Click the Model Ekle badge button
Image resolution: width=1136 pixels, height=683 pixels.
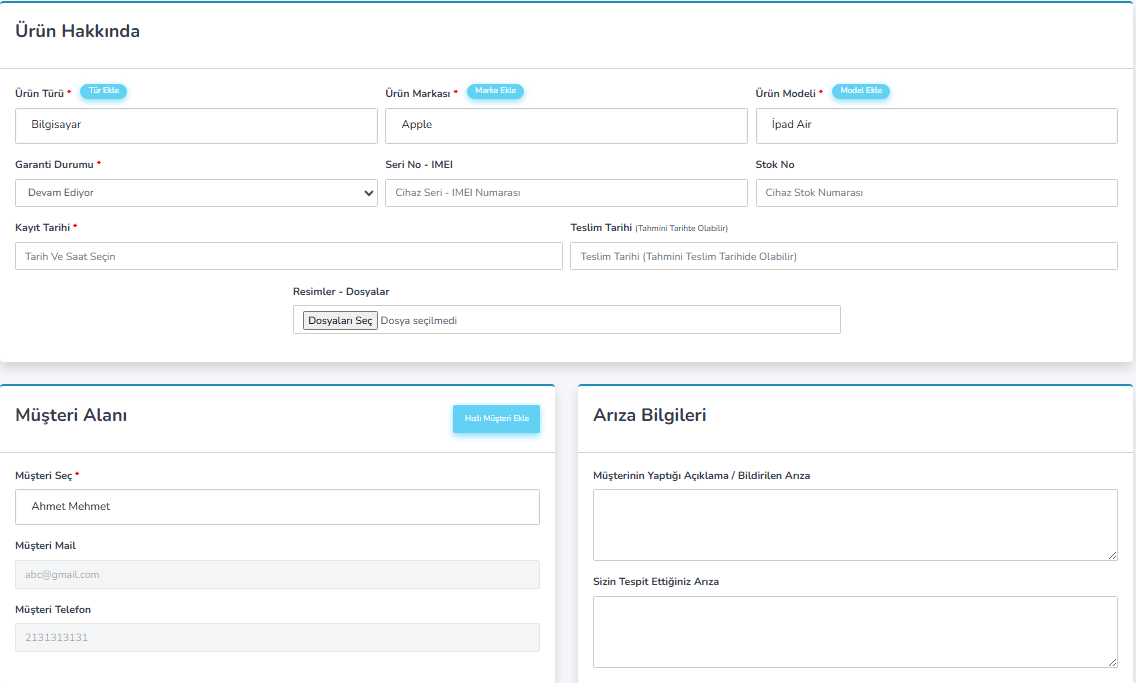(860, 91)
